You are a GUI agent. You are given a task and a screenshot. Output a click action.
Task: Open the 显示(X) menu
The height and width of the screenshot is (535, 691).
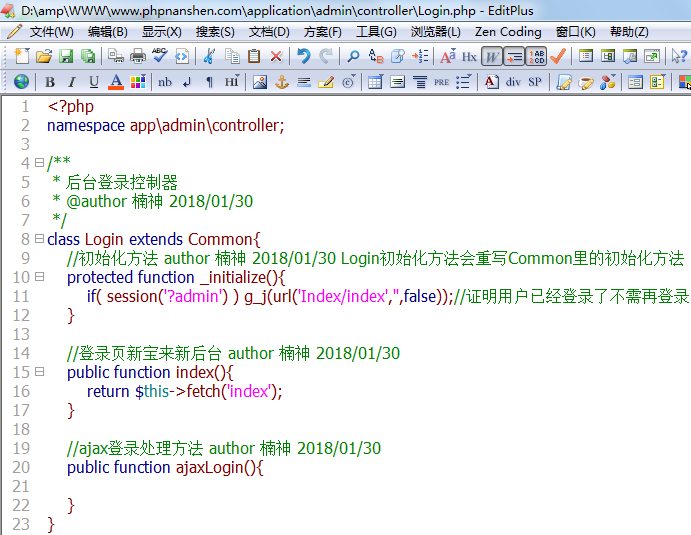click(161, 32)
